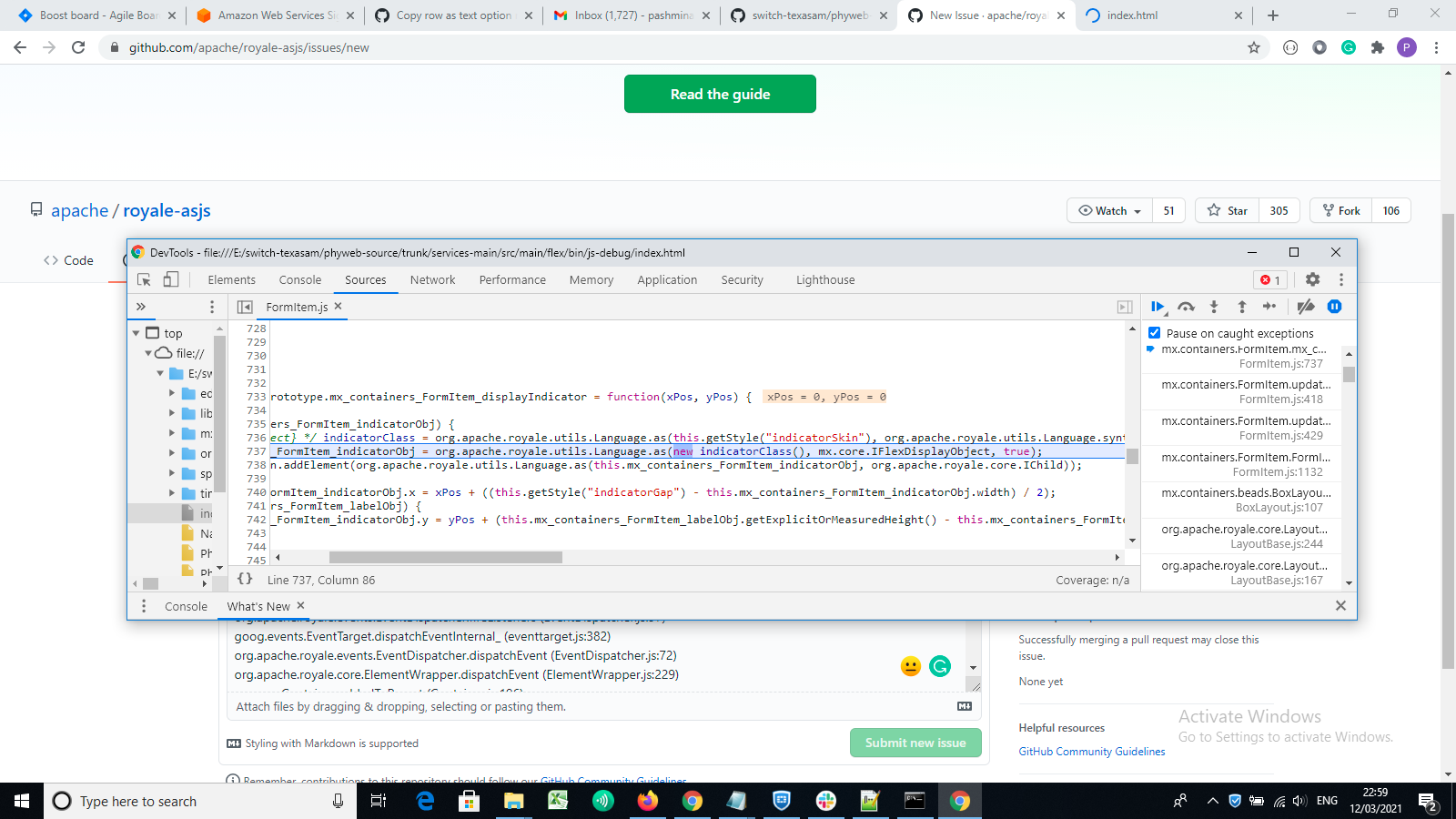Image resolution: width=1456 pixels, height=819 pixels.
Task: Deactivate breakpoints icon in the debugger
Action: click(1306, 307)
